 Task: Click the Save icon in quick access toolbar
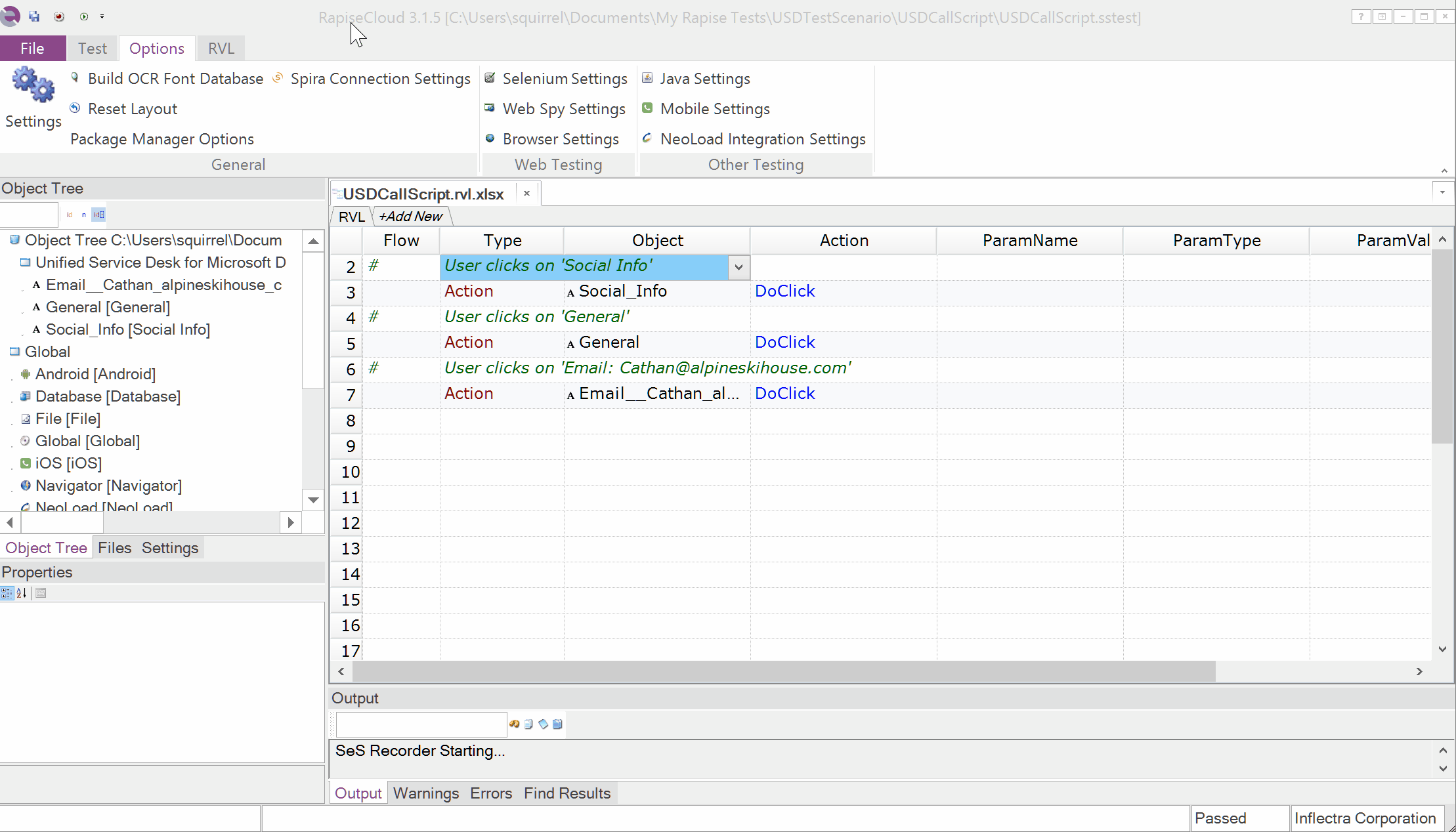click(34, 16)
